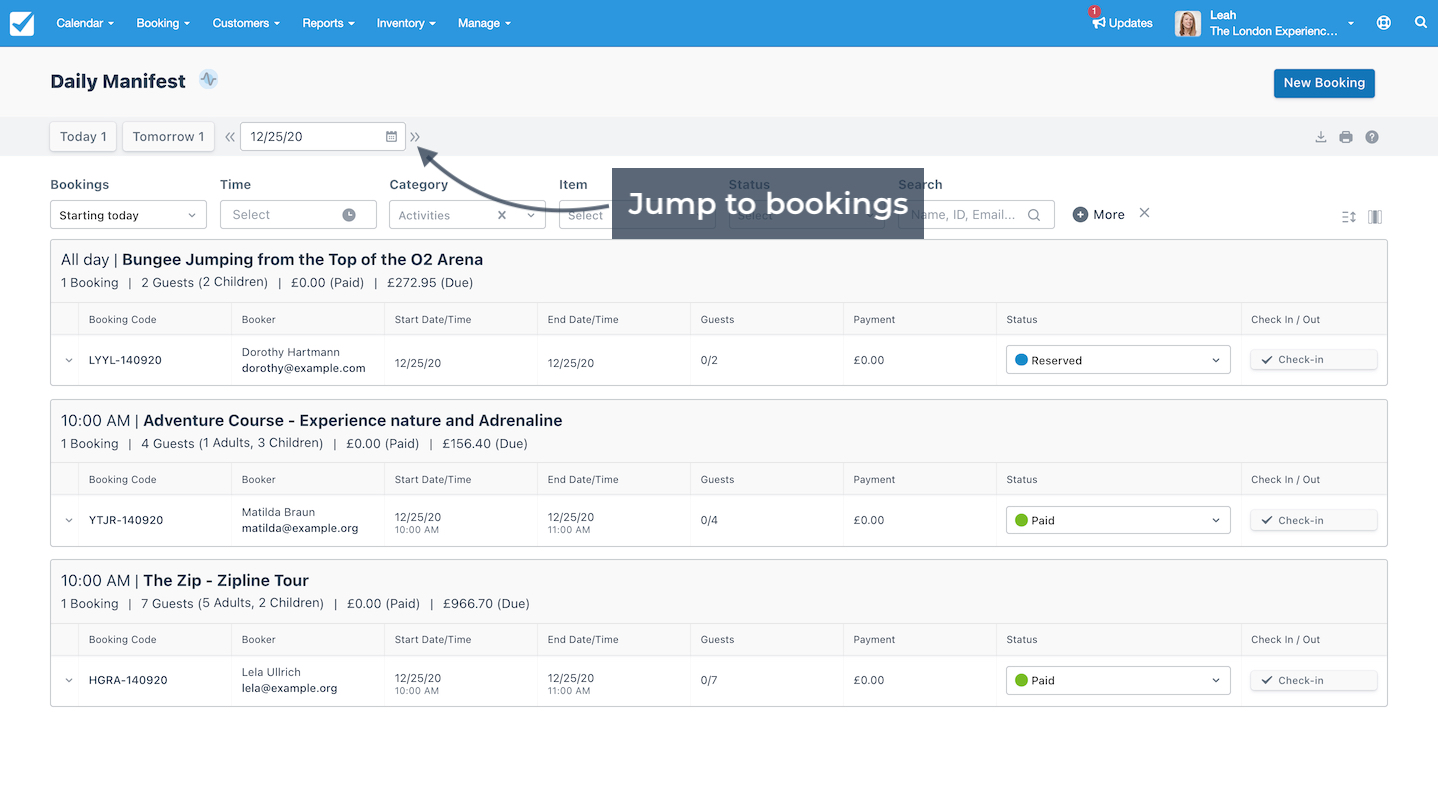Click Leah's profile avatar
The width and height of the screenshot is (1438, 787).
pos(1187,23)
